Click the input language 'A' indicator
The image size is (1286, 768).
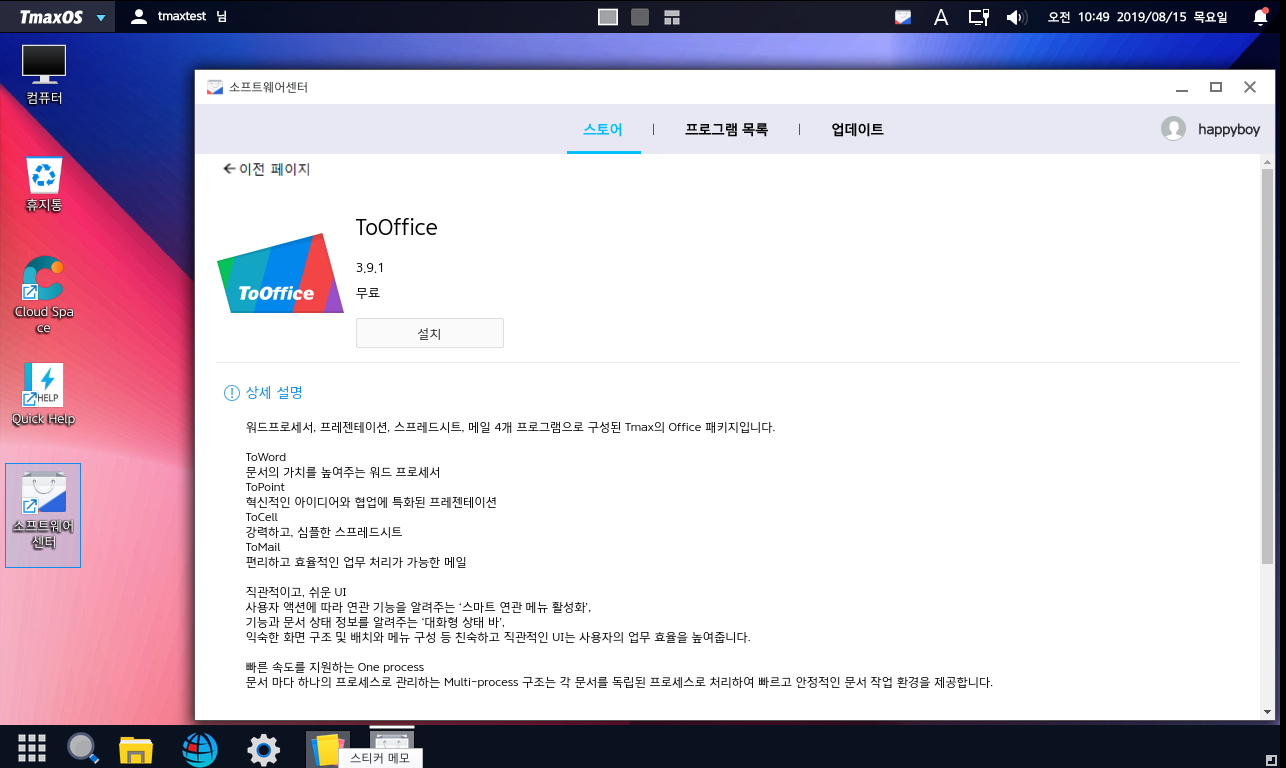click(x=940, y=17)
